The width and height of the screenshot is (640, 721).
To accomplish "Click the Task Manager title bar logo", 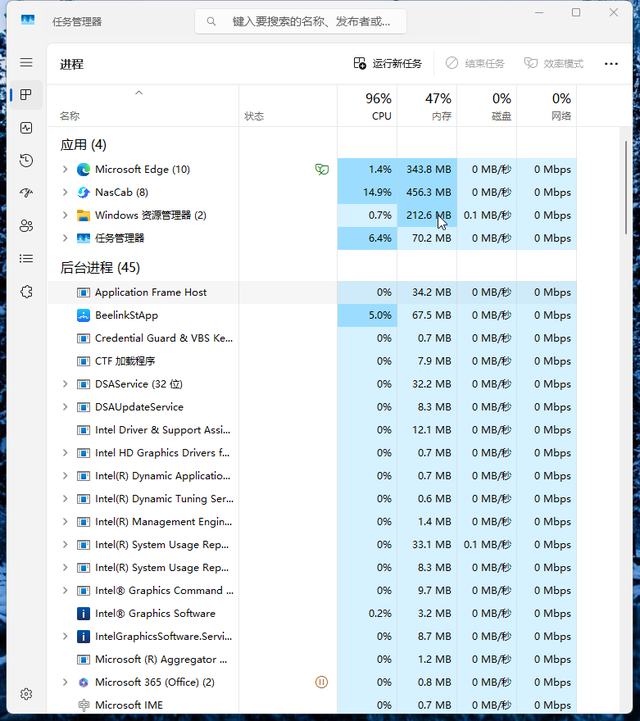I will click(x=28, y=20).
